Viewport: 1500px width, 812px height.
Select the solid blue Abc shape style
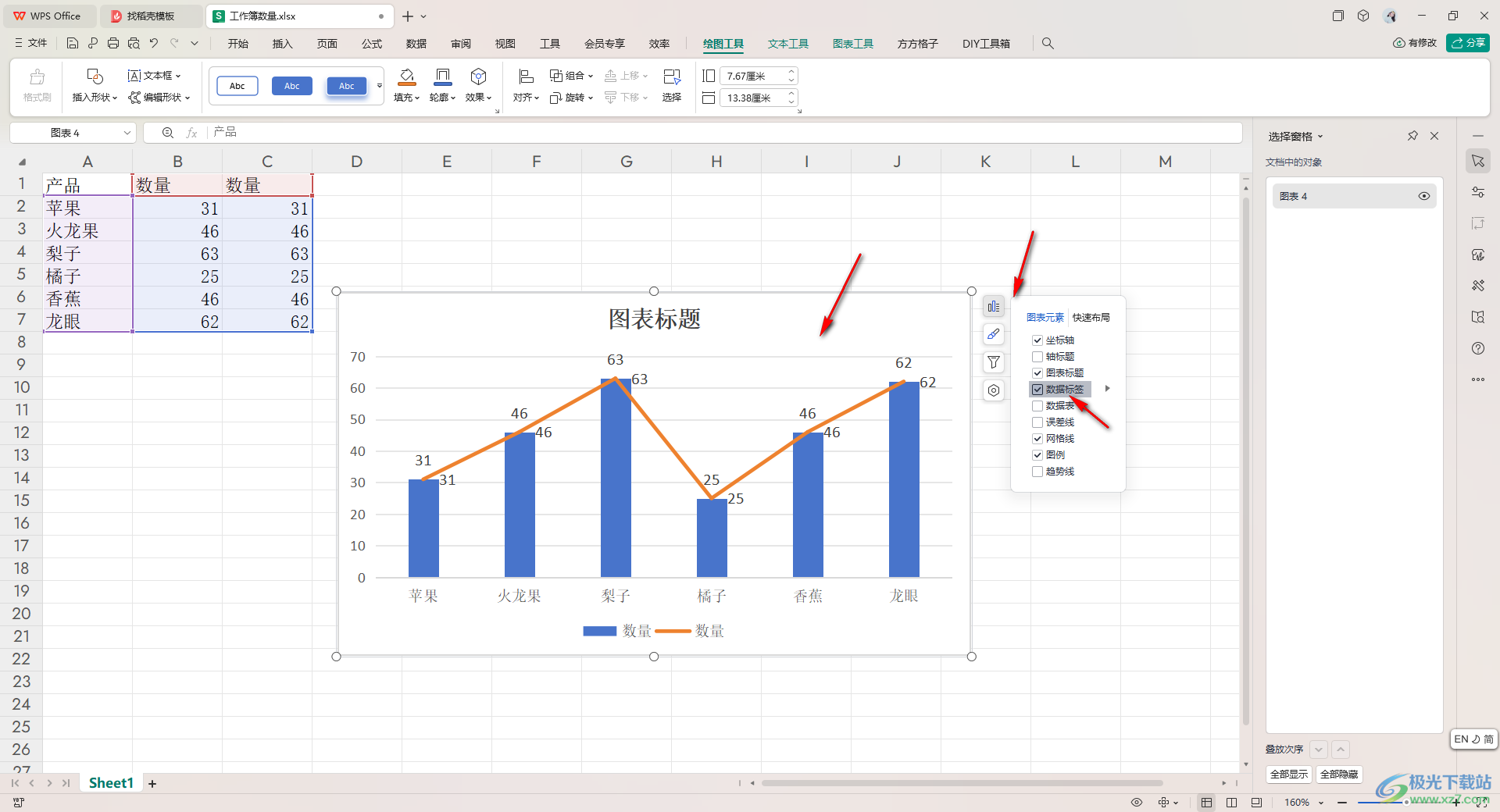(x=292, y=86)
